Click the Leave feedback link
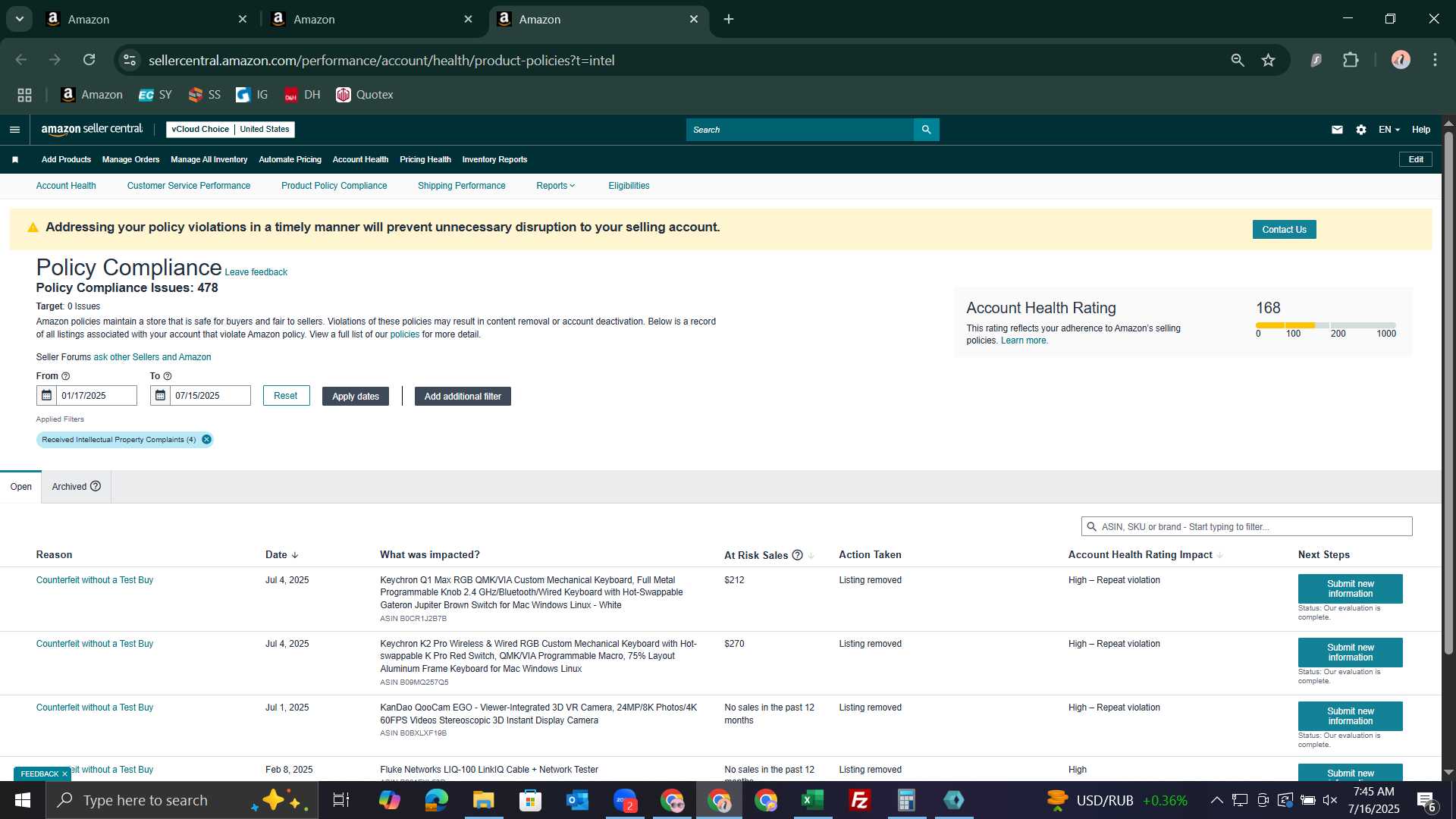Viewport: 1456px width, 819px height. (x=256, y=272)
